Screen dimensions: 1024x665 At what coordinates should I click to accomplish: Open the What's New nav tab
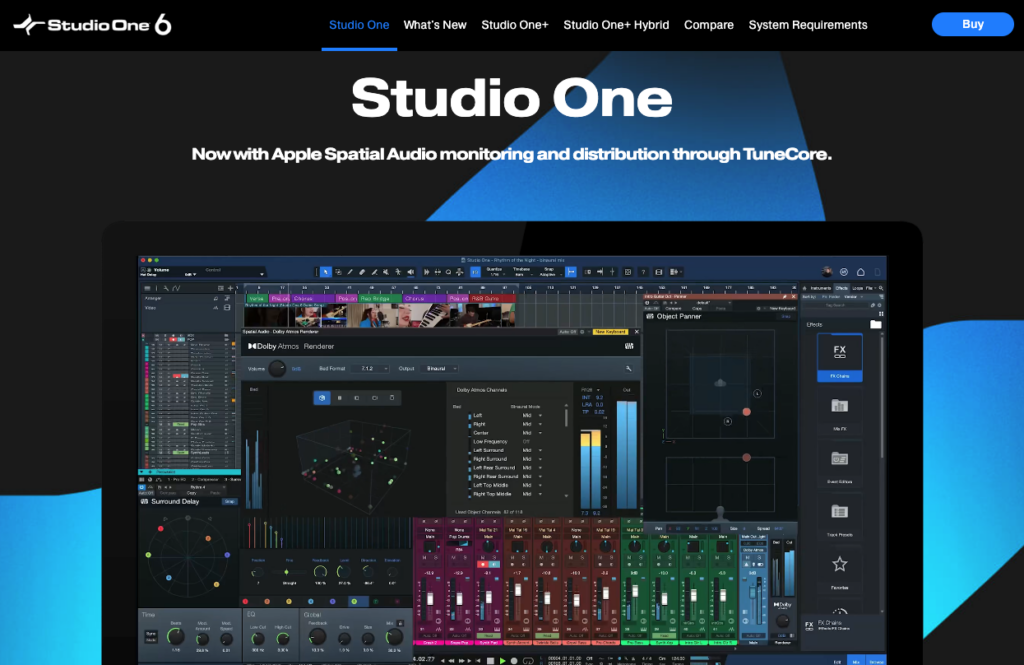(x=435, y=25)
